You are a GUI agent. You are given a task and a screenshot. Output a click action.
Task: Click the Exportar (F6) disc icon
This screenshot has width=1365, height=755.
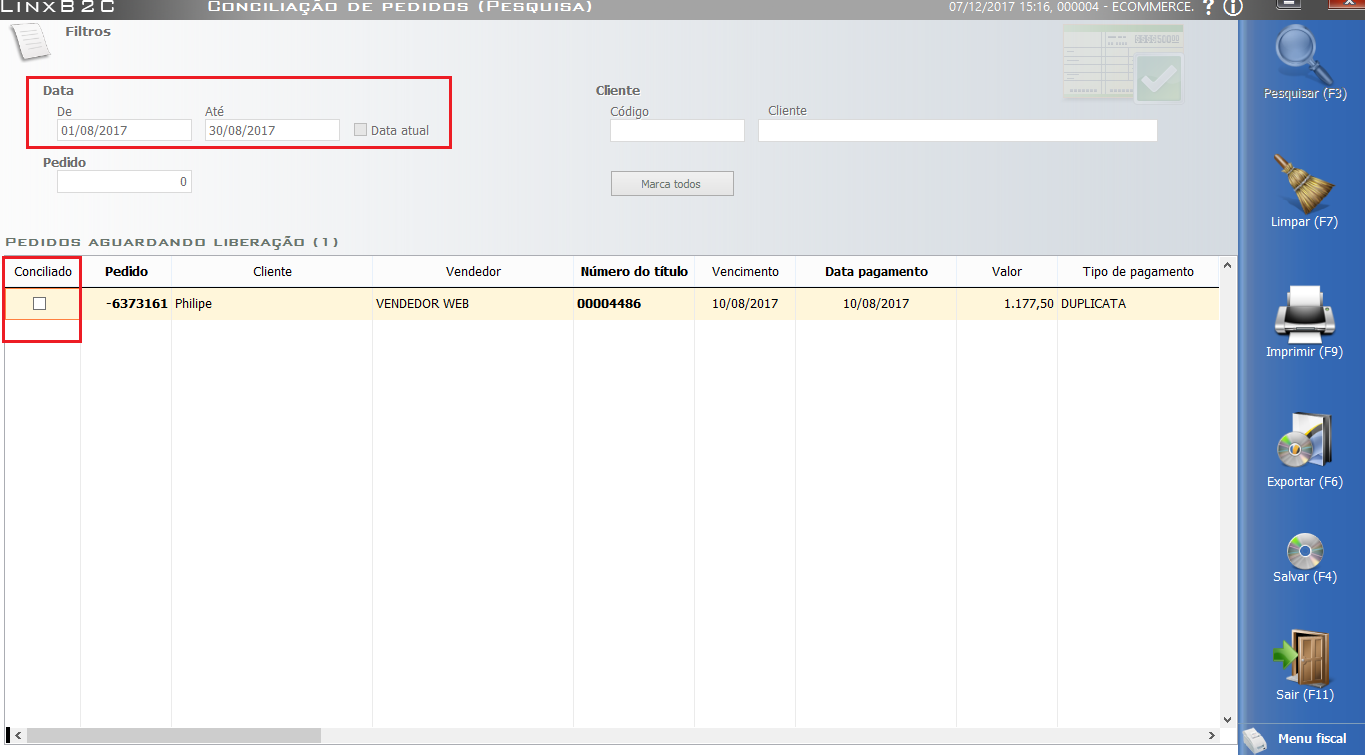(x=1304, y=441)
